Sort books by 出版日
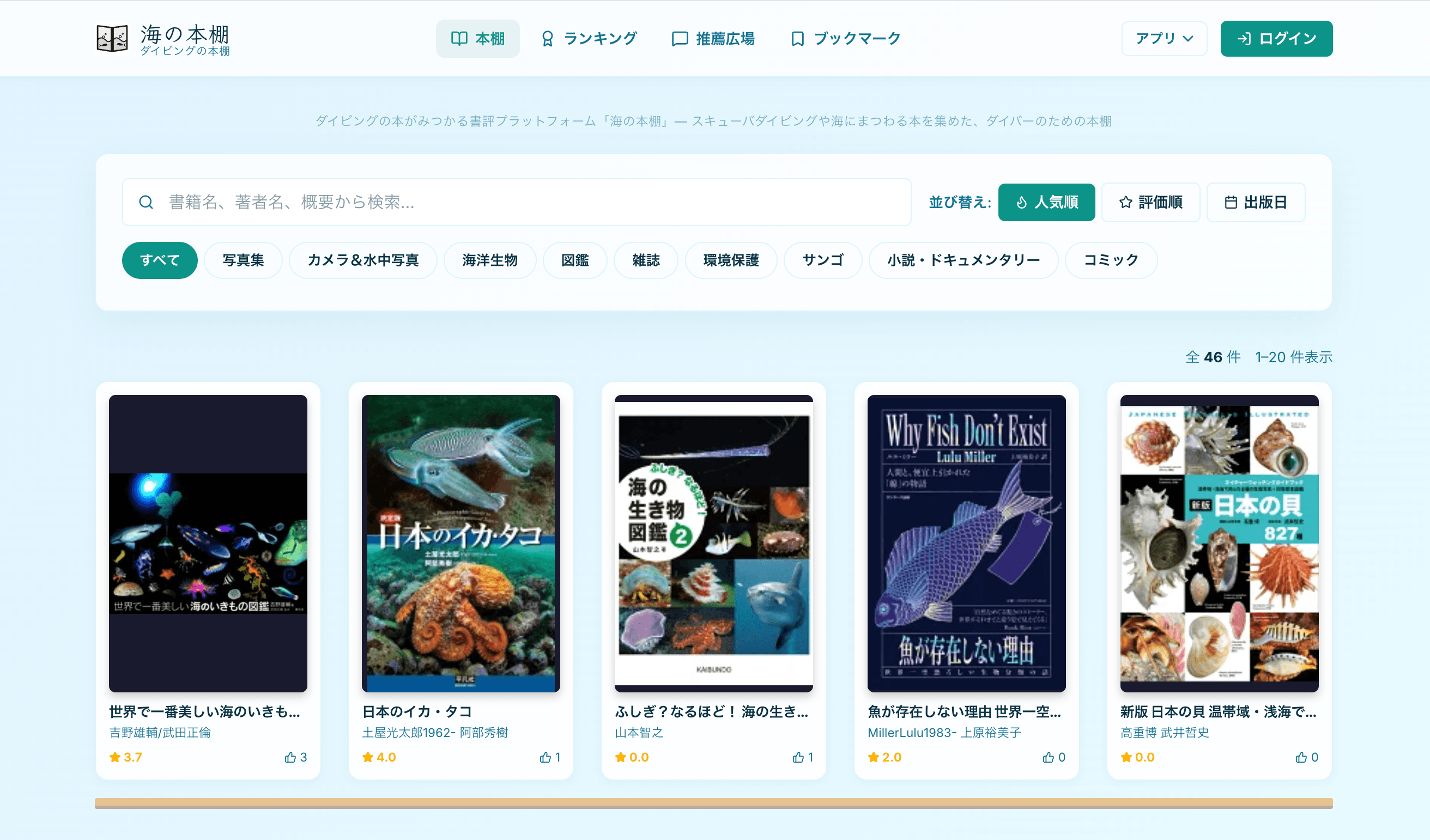 1255,202
